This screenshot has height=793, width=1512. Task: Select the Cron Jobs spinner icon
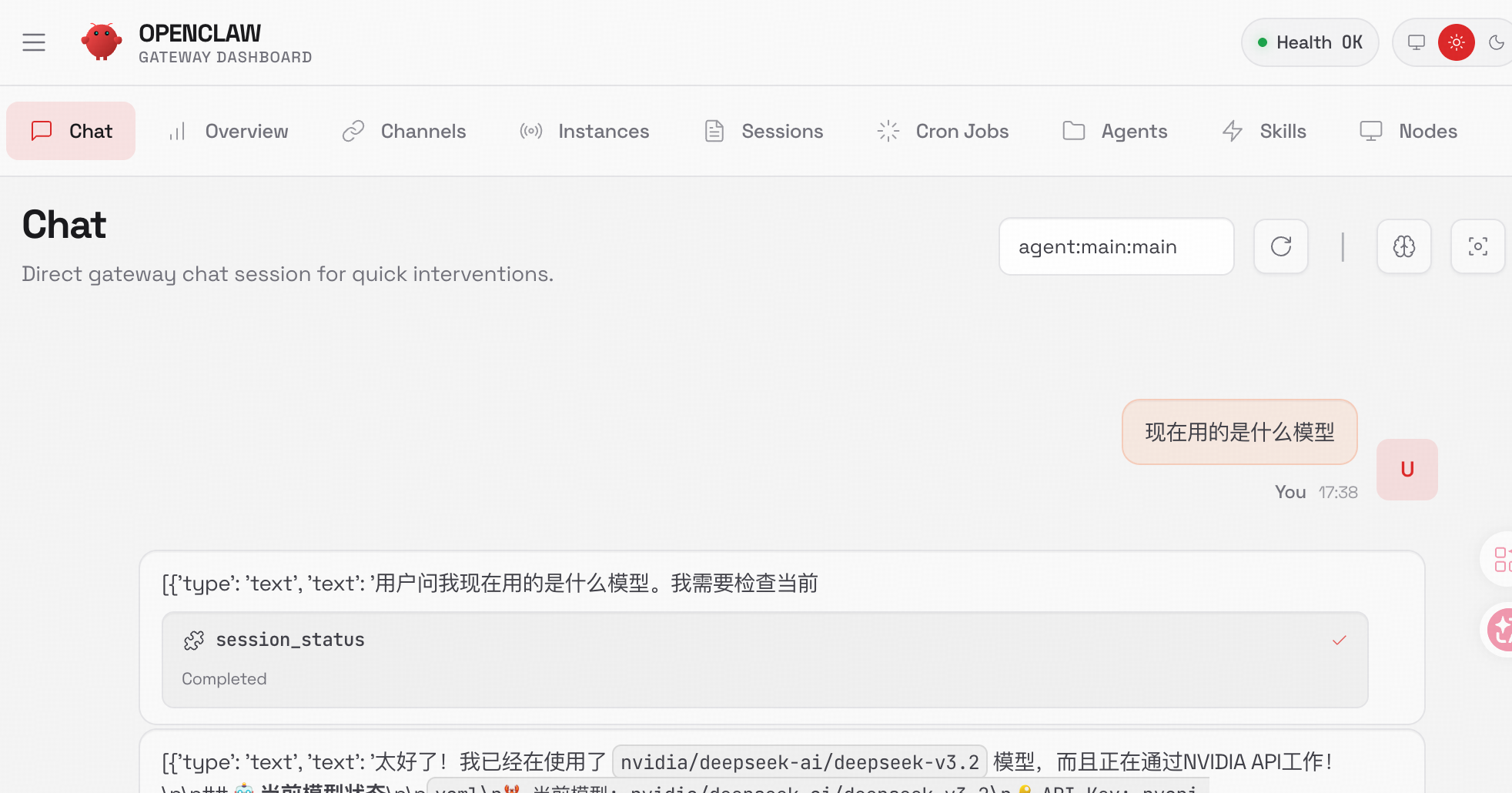pos(888,131)
